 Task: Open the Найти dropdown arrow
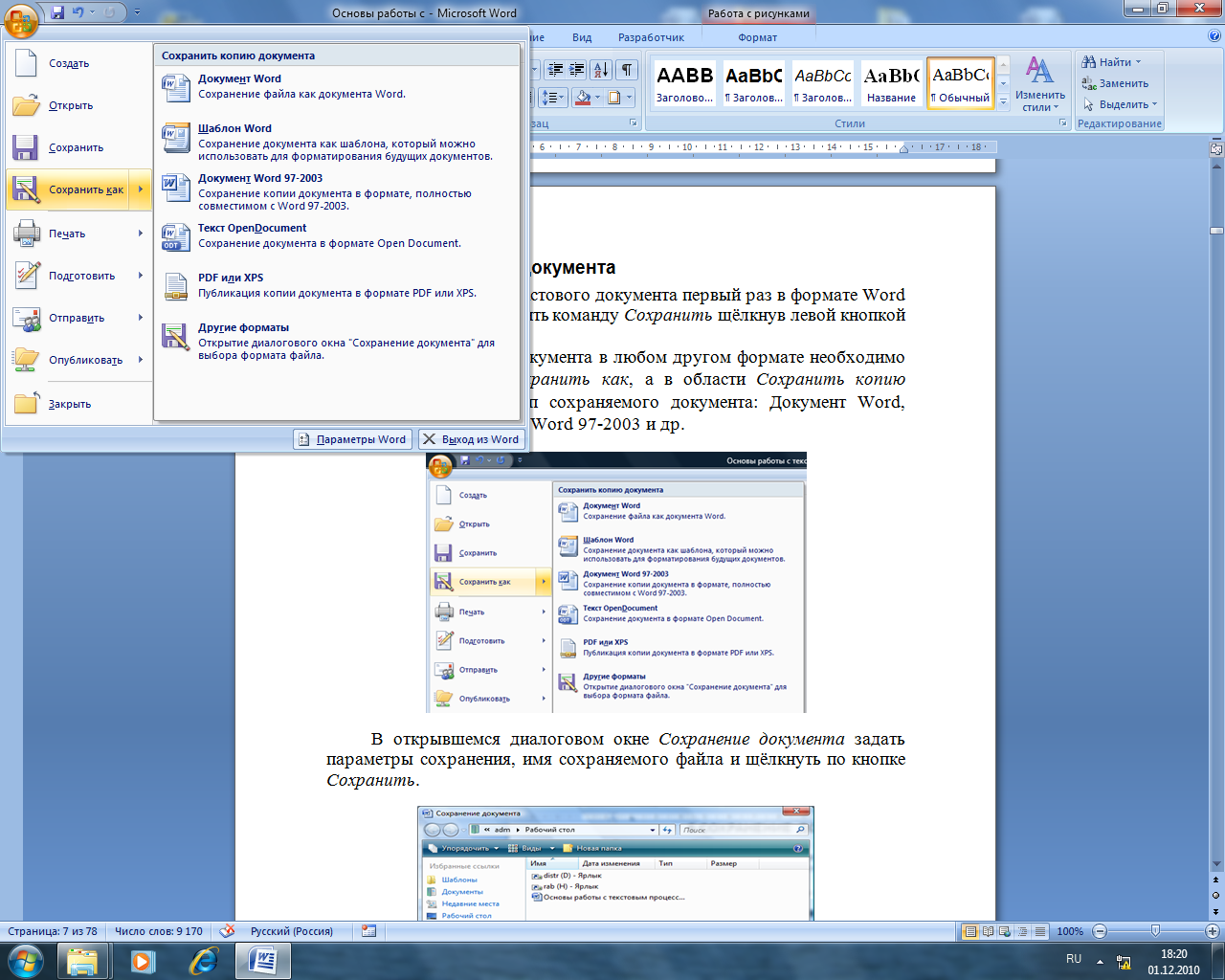1138,62
